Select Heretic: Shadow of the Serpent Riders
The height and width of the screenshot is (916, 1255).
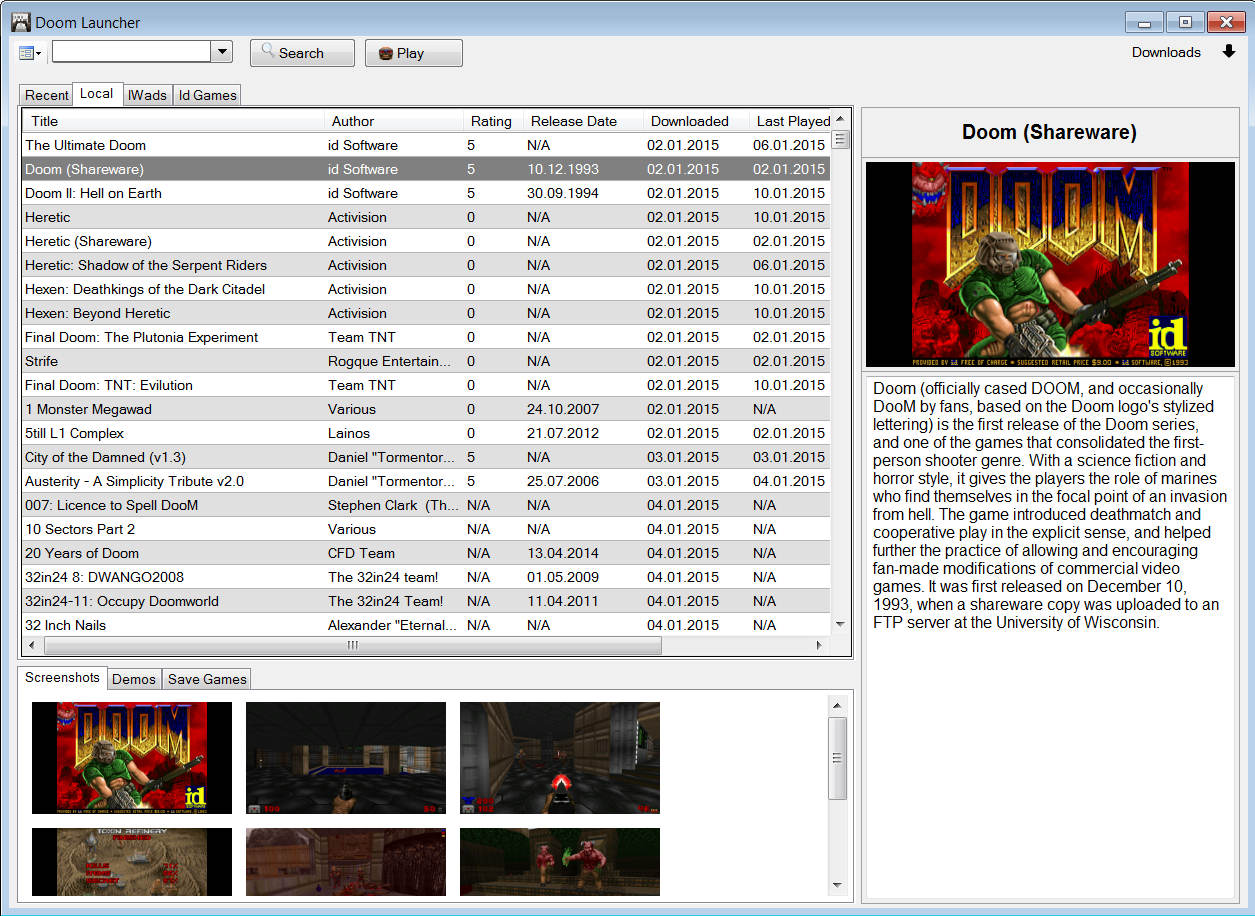click(427, 265)
